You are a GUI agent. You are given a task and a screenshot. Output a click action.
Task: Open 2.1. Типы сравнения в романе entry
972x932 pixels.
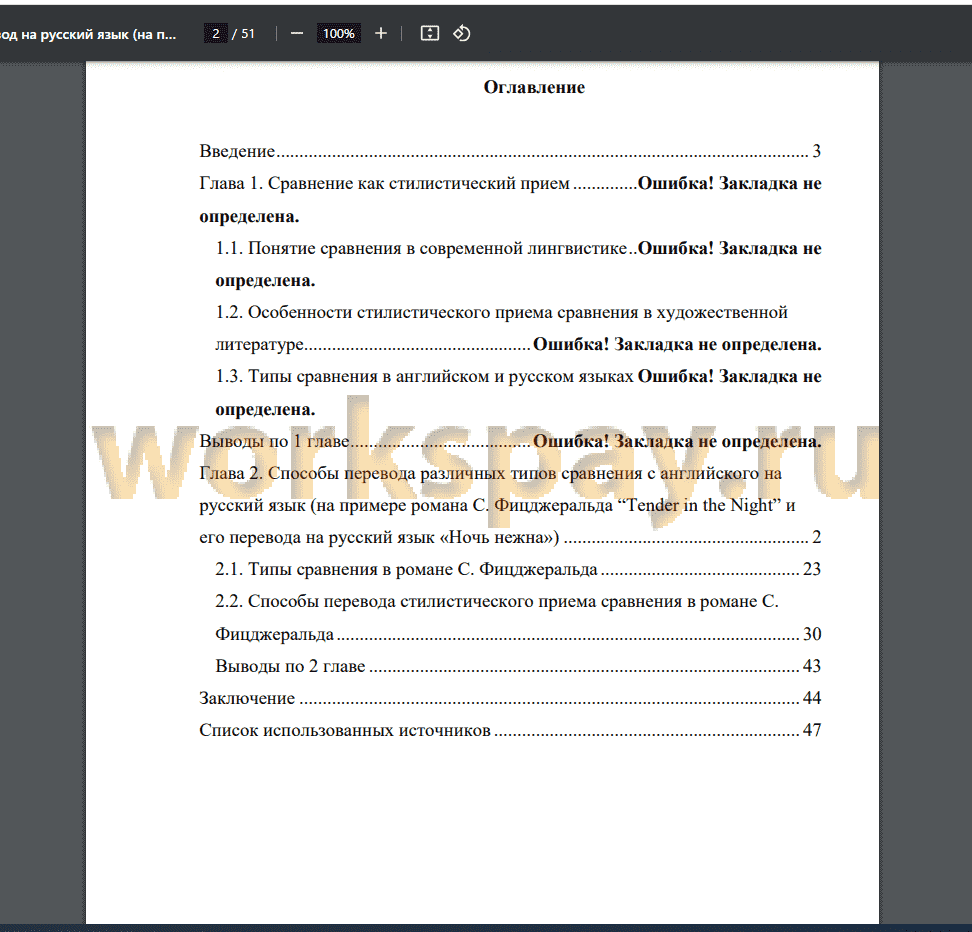518,569
